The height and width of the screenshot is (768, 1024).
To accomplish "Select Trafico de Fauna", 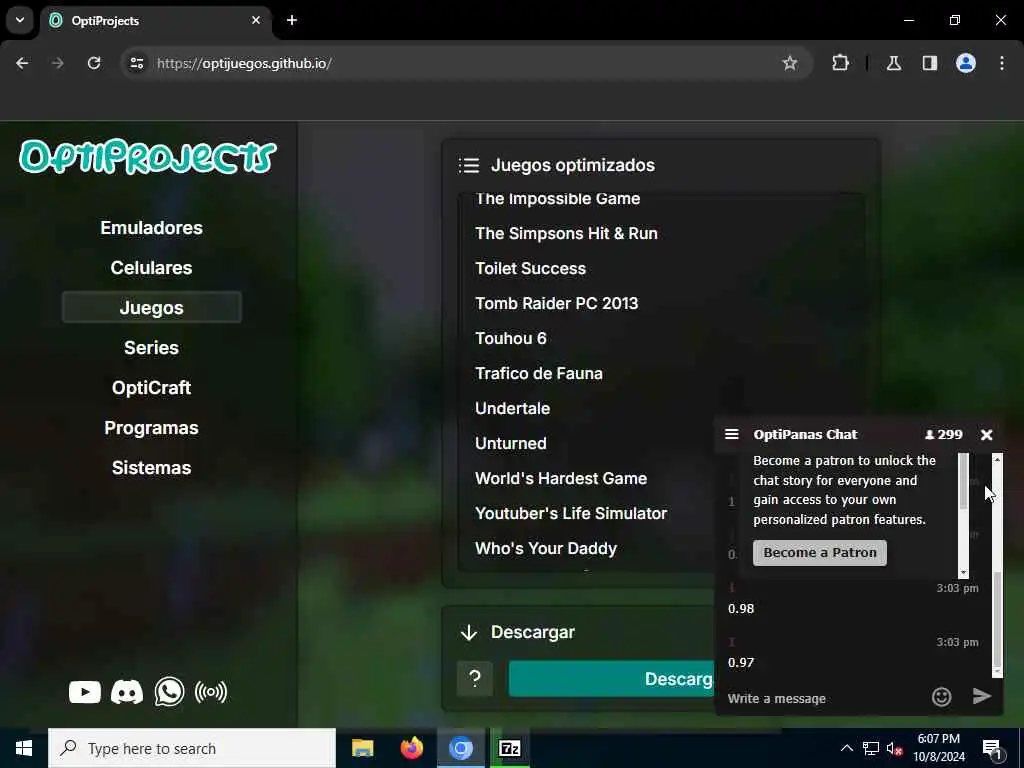I will [539, 374].
